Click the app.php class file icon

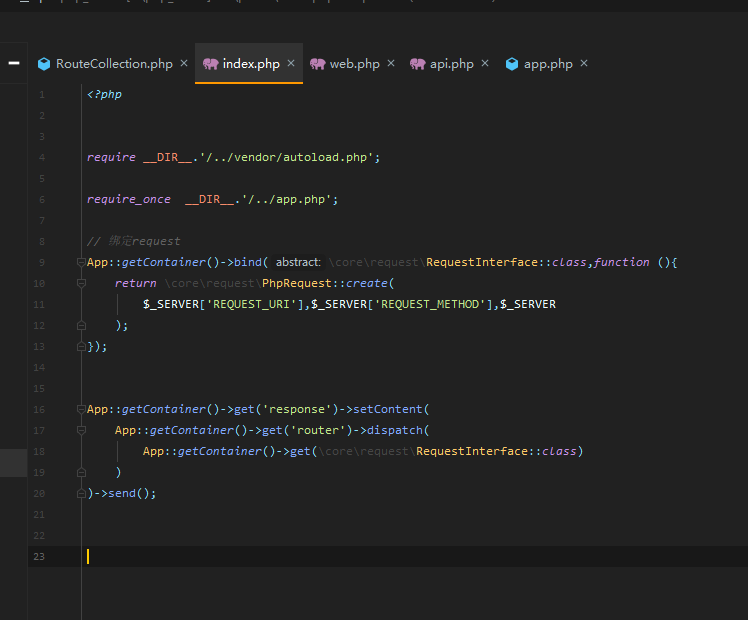tap(512, 64)
